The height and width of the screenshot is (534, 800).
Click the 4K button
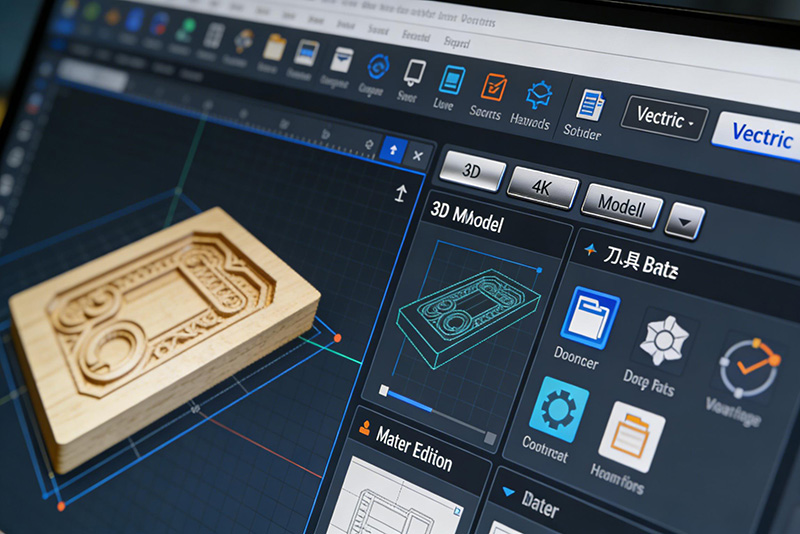point(542,187)
